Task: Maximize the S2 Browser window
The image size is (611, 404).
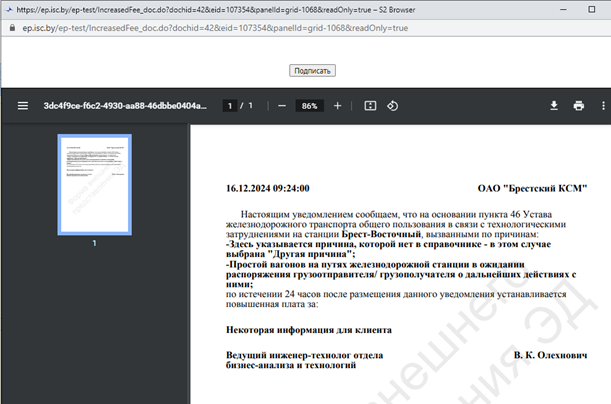Action: click(x=592, y=9)
